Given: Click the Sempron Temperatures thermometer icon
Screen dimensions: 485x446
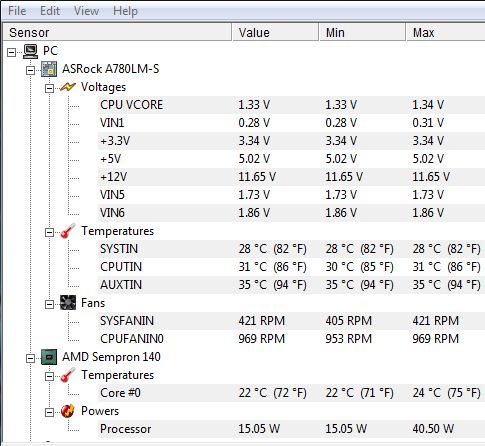Looking at the screenshot, I should pos(68,375).
